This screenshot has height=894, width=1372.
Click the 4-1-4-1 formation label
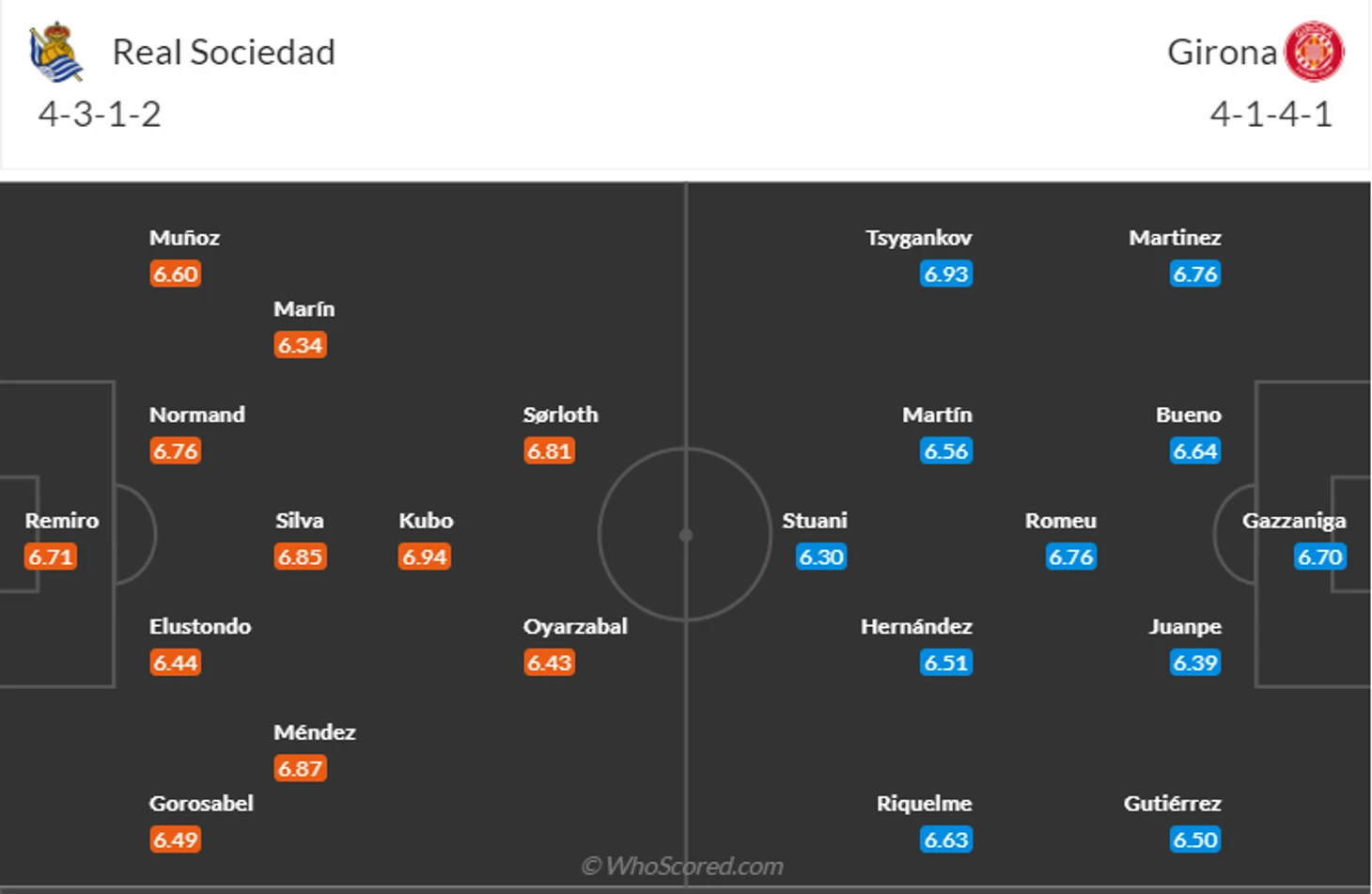click(x=1271, y=114)
